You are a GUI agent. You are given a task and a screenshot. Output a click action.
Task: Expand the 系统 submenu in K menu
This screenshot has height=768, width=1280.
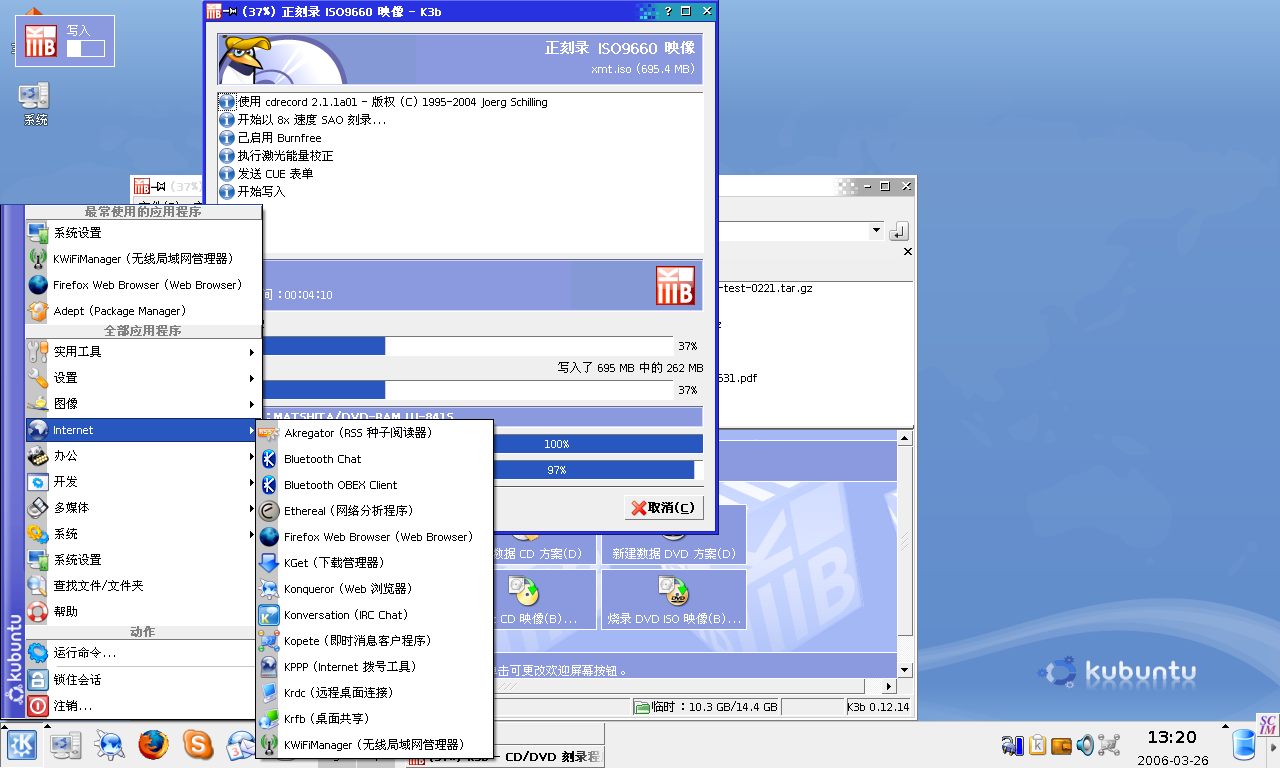(143, 534)
